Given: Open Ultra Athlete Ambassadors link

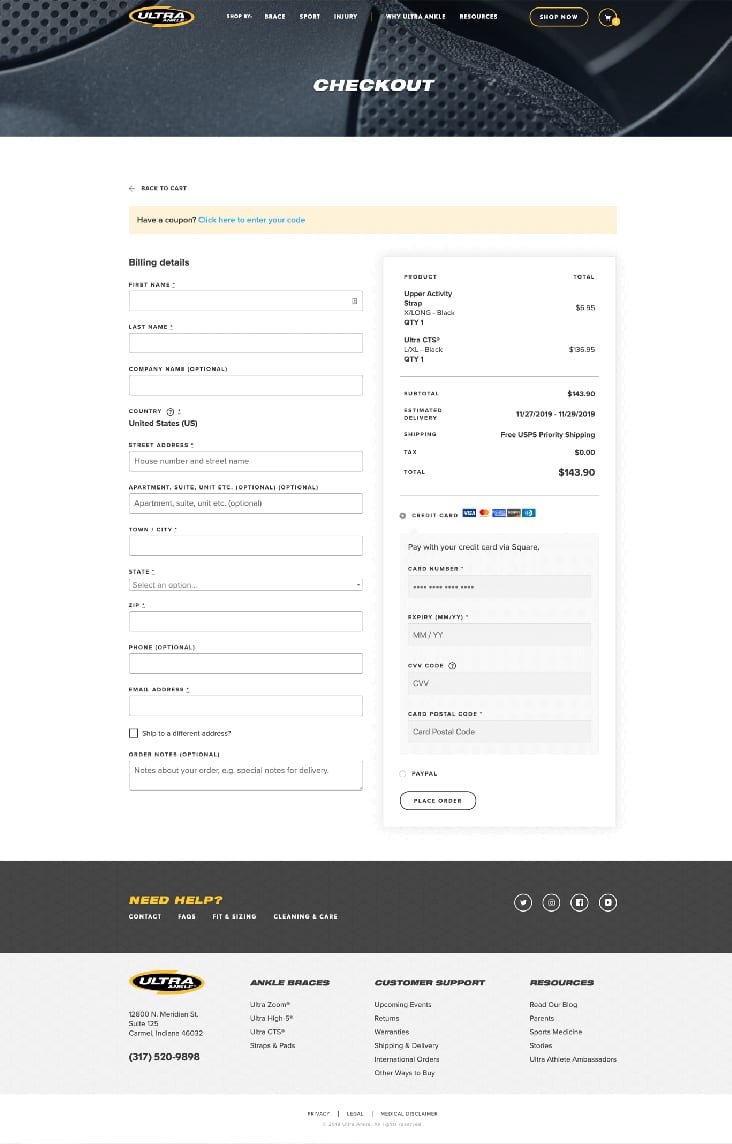Looking at the screenshot, I should pos(573,1059).
